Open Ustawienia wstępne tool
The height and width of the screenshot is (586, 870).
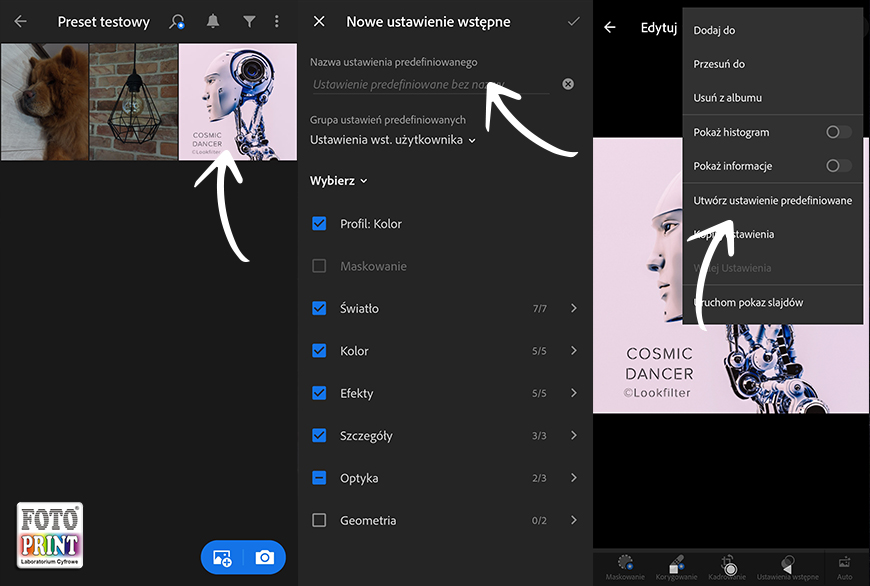(x=787, y=567)
